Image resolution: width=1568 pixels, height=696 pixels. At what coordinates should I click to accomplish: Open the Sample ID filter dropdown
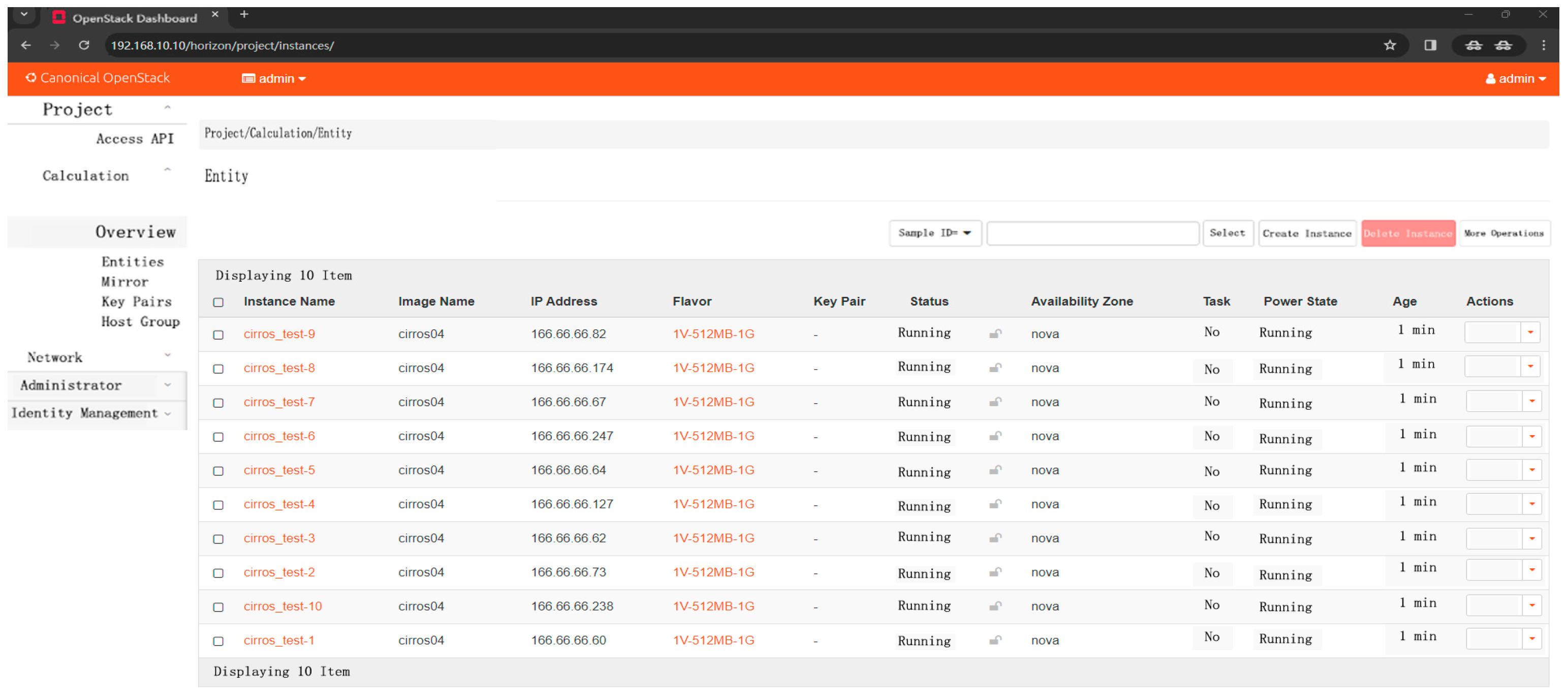(934, 233)
